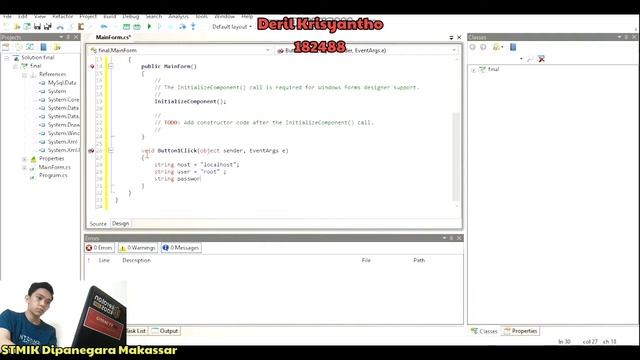Click the red X clear-search icon in Classes panel
This screenshot has width=640, height=360.
tap(541, 59)
